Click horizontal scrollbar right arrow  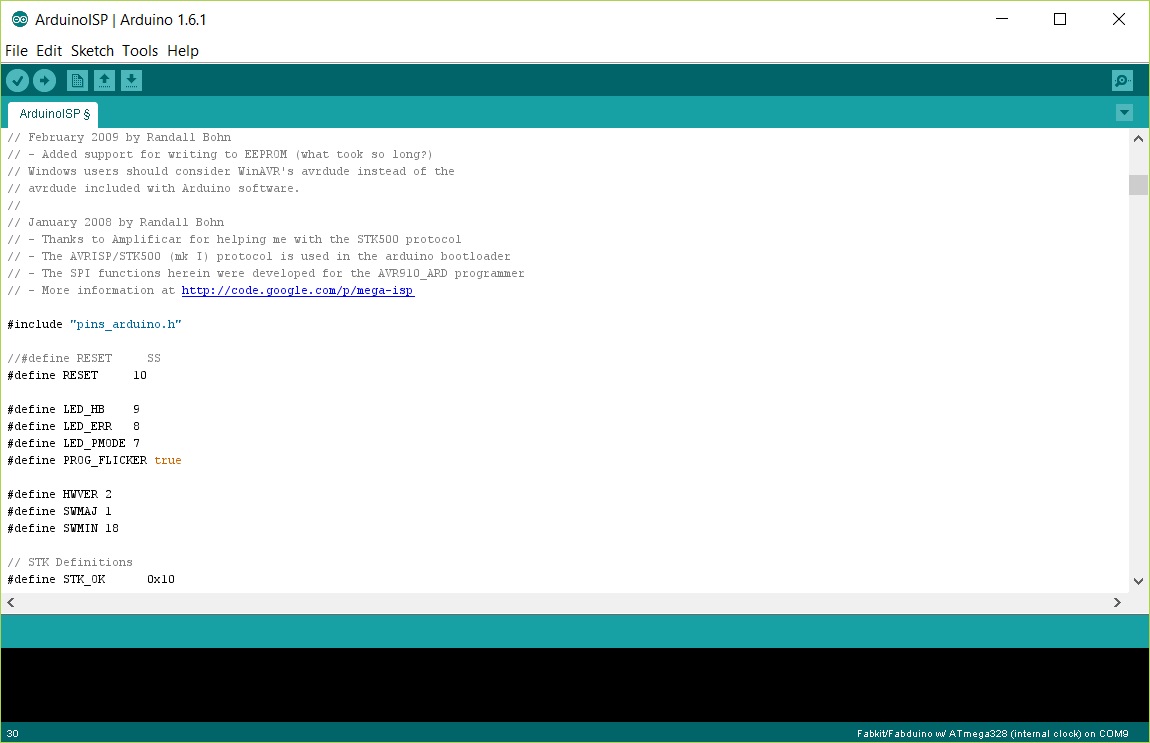point(1117,602)
